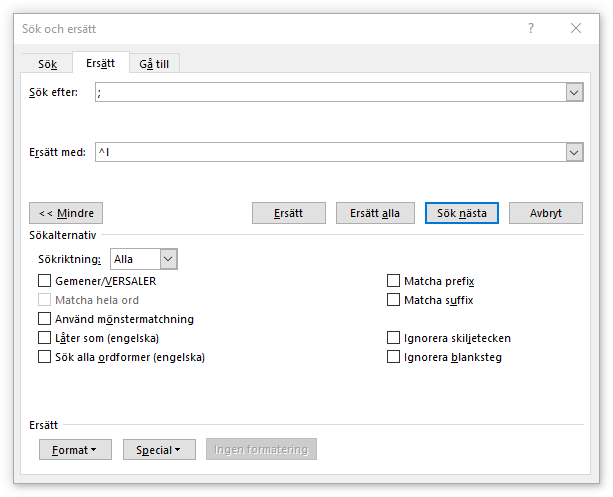Close the Sök och ersätt dialog
613x497 pixels.
tap(575, 29)
